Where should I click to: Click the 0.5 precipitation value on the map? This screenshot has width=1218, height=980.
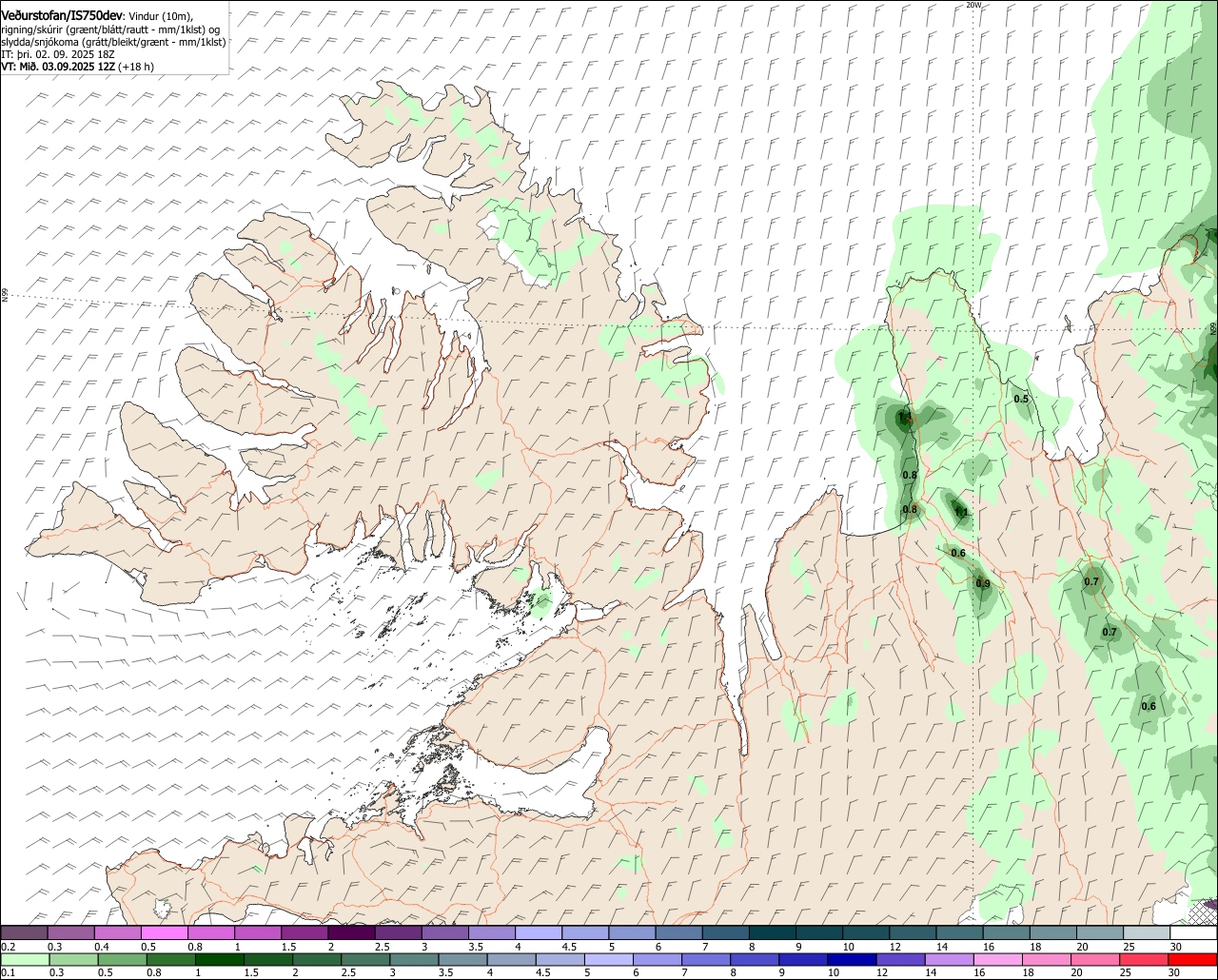(1021, 399)
